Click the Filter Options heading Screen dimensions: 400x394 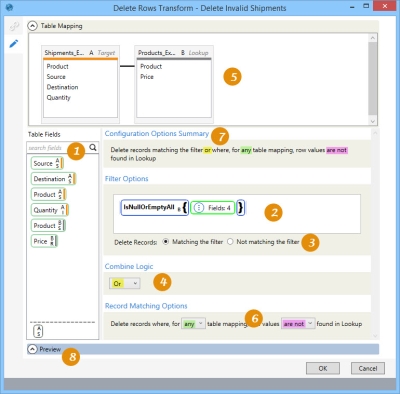pos(126,179)
